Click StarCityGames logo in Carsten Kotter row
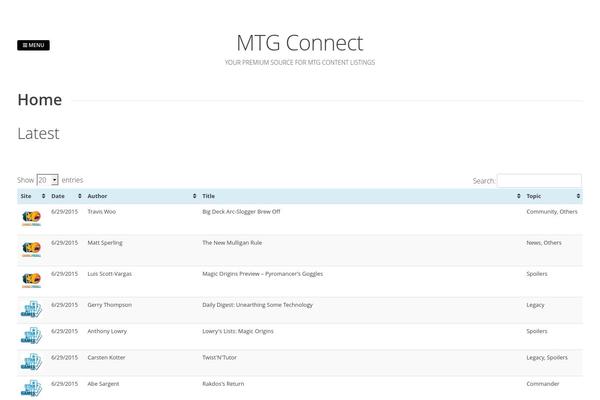Screen dimensions: 600x400 tap(31, 362)
